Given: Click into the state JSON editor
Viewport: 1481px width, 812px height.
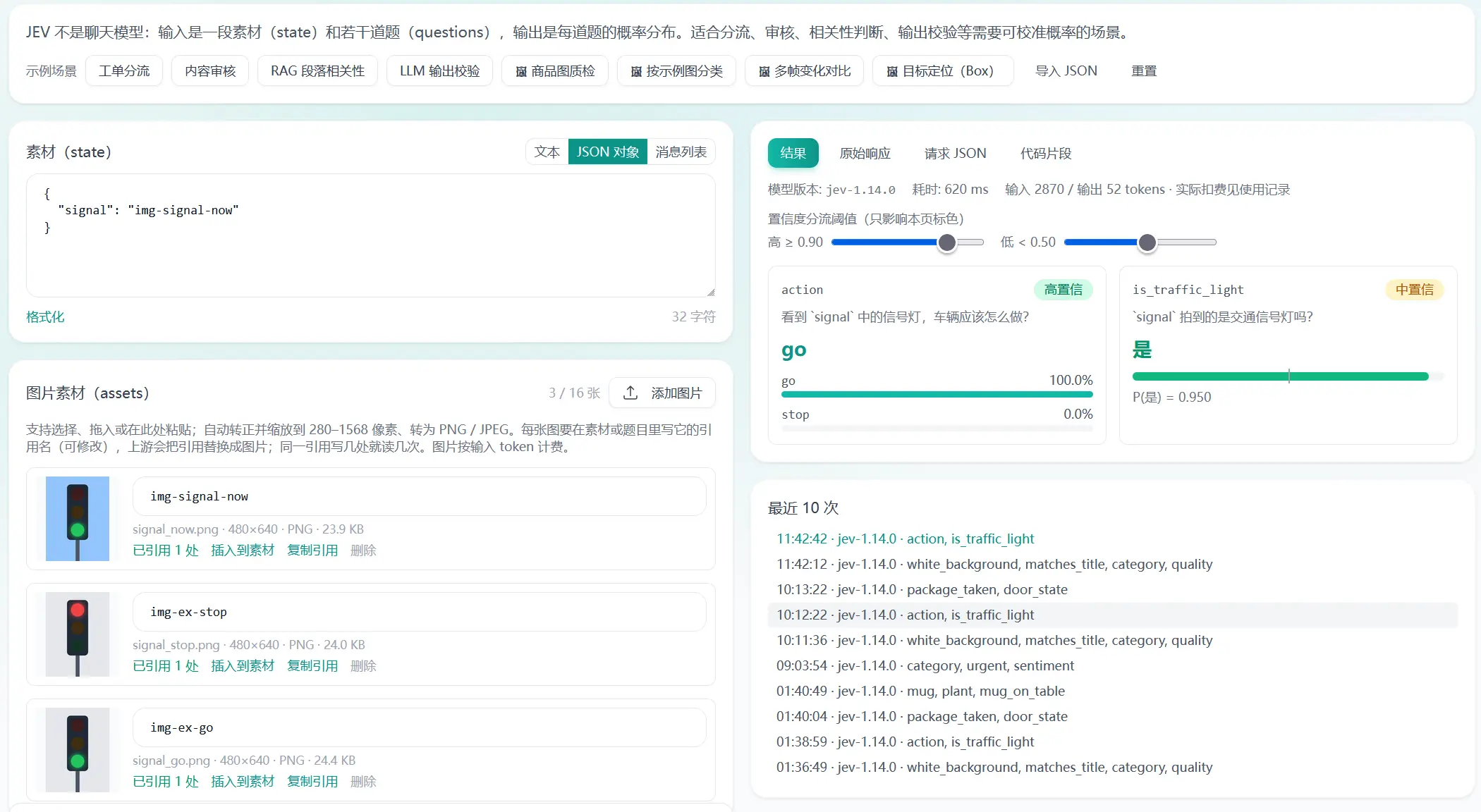Looking at the screenshot, I should (371, 235).
